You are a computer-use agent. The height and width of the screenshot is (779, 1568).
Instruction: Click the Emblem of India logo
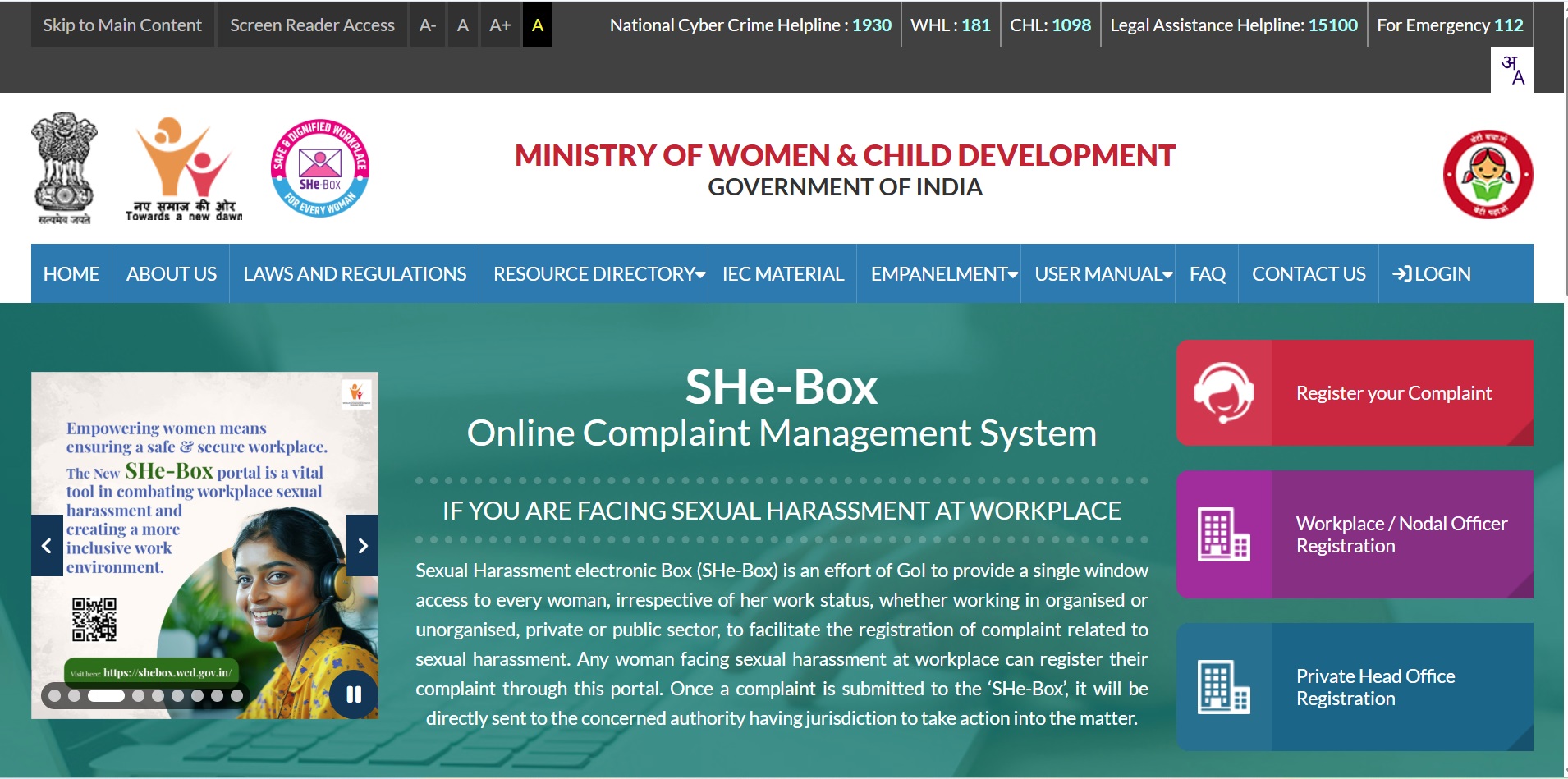[64, 168]
